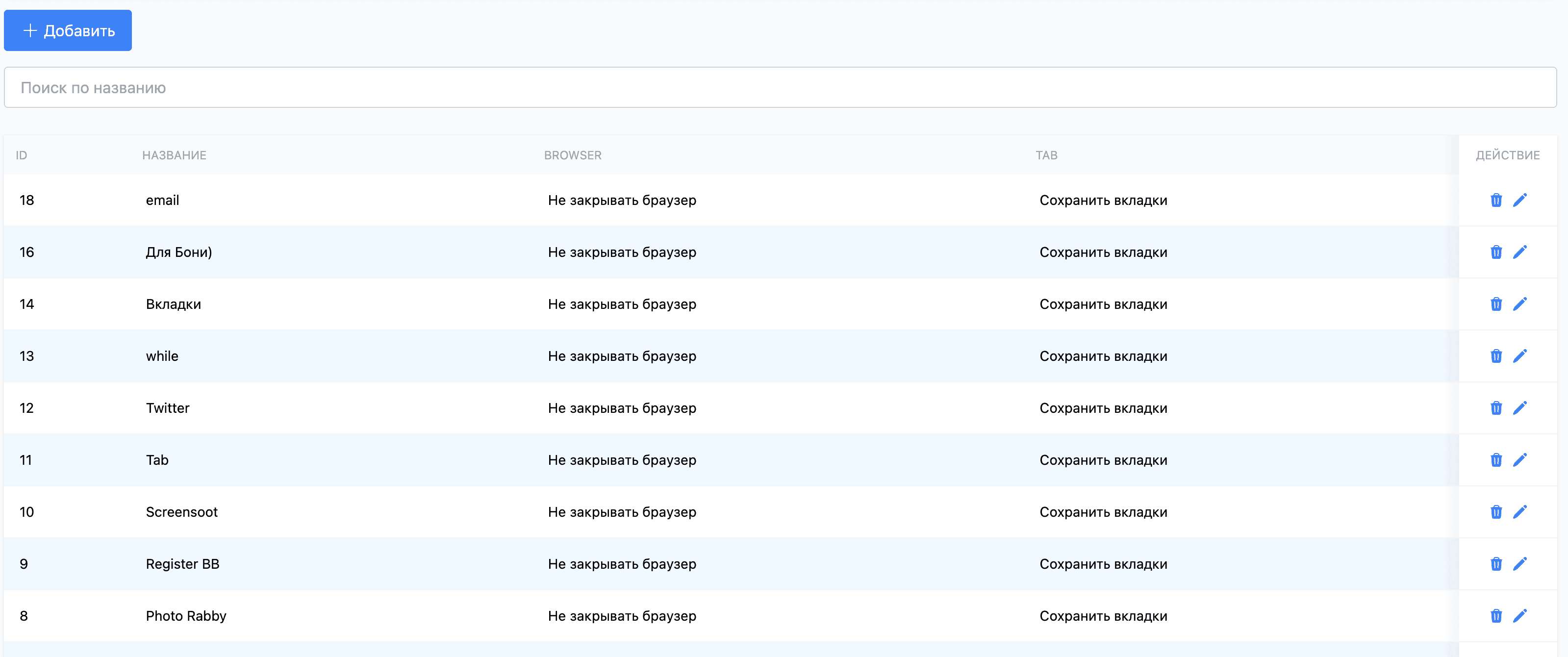Focus the 'Поиск по названию' search field
Screen dimensions: 1568x657
[x=779, y=88]
